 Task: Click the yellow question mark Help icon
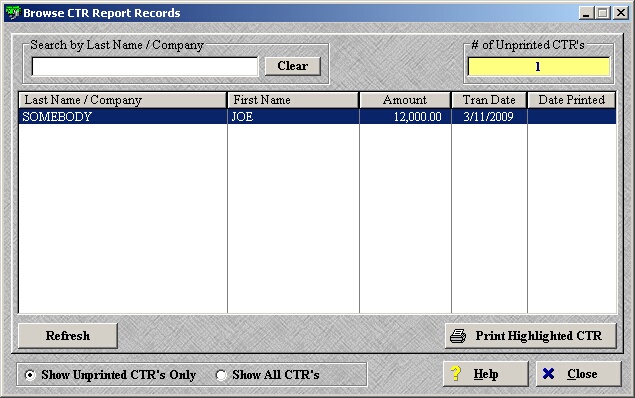pos(456,373)
